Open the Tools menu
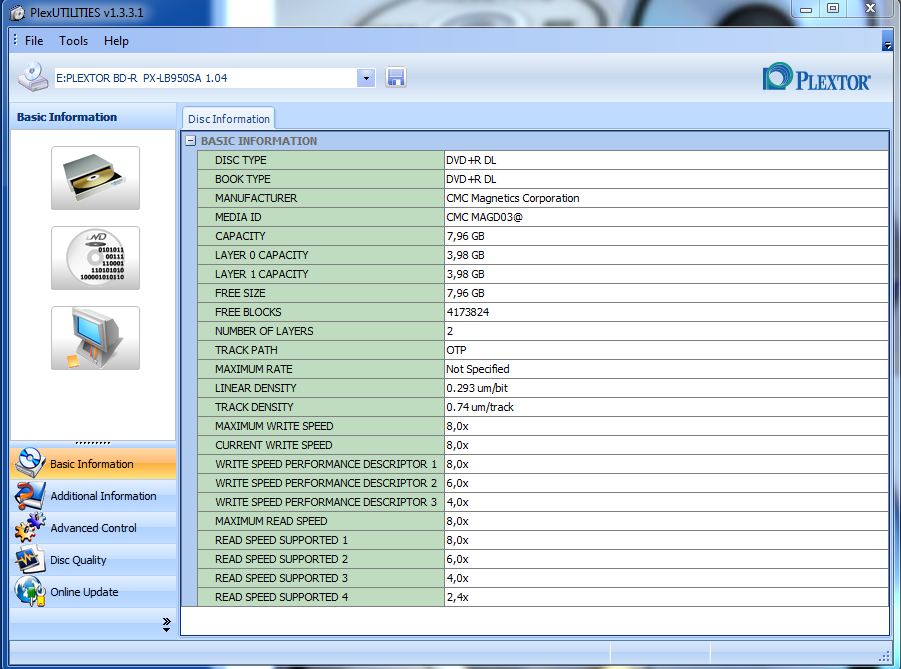Viewport: 901px width, 669px height. 74,41
